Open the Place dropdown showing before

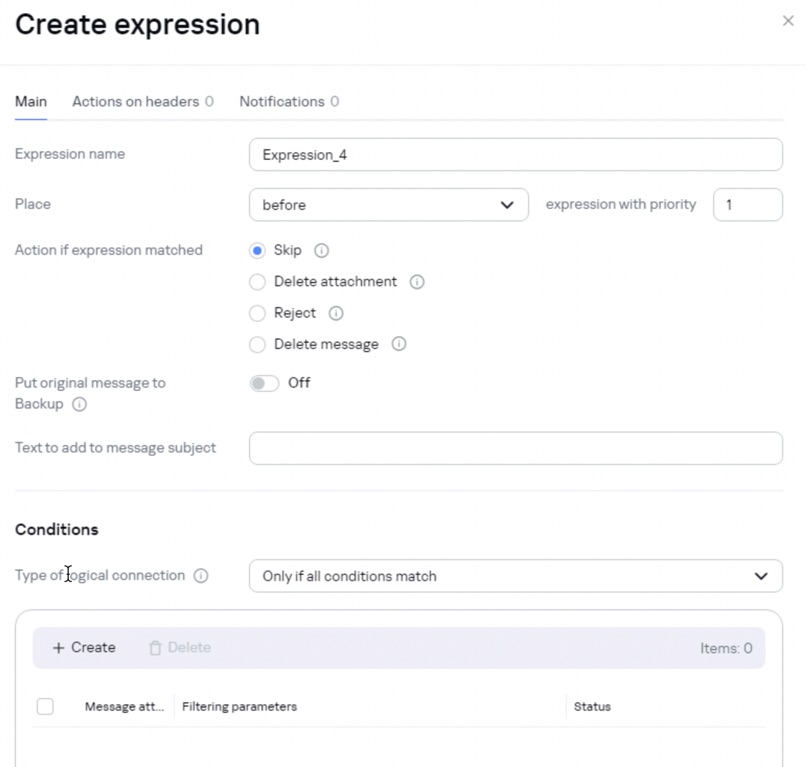(x=388, y=205)
